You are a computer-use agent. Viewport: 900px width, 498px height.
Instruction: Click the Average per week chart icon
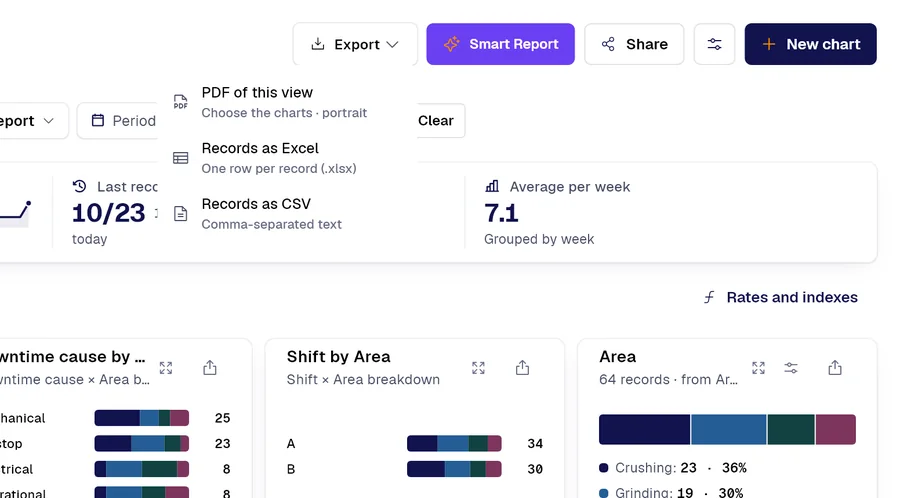492,186
